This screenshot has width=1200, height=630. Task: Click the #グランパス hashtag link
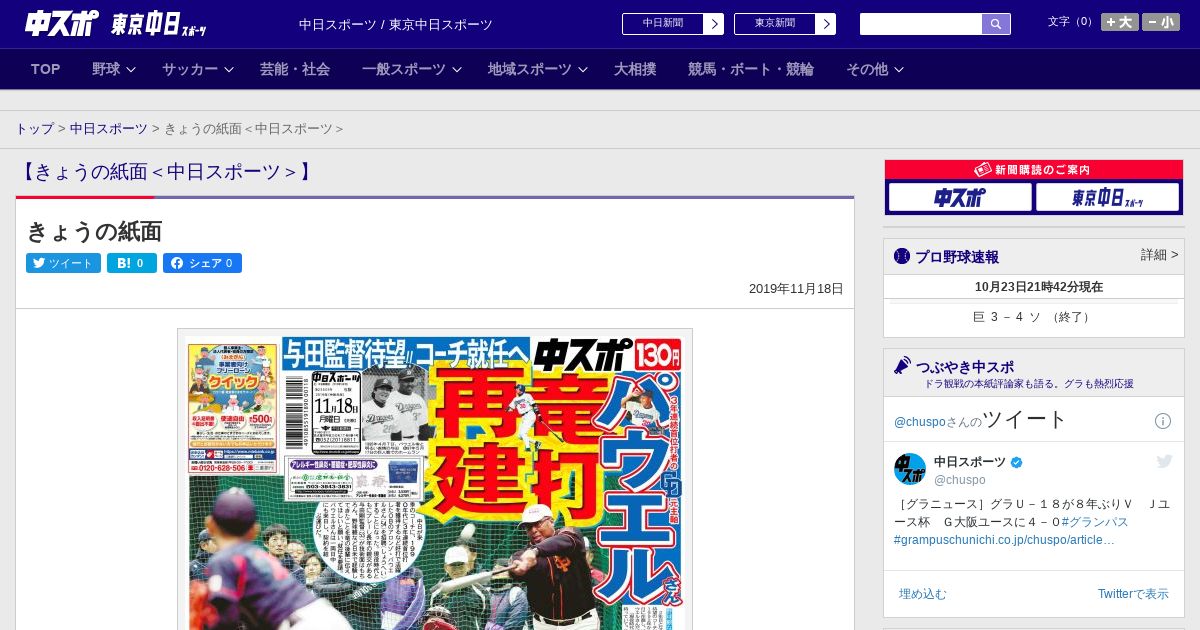pos(1095,522)
